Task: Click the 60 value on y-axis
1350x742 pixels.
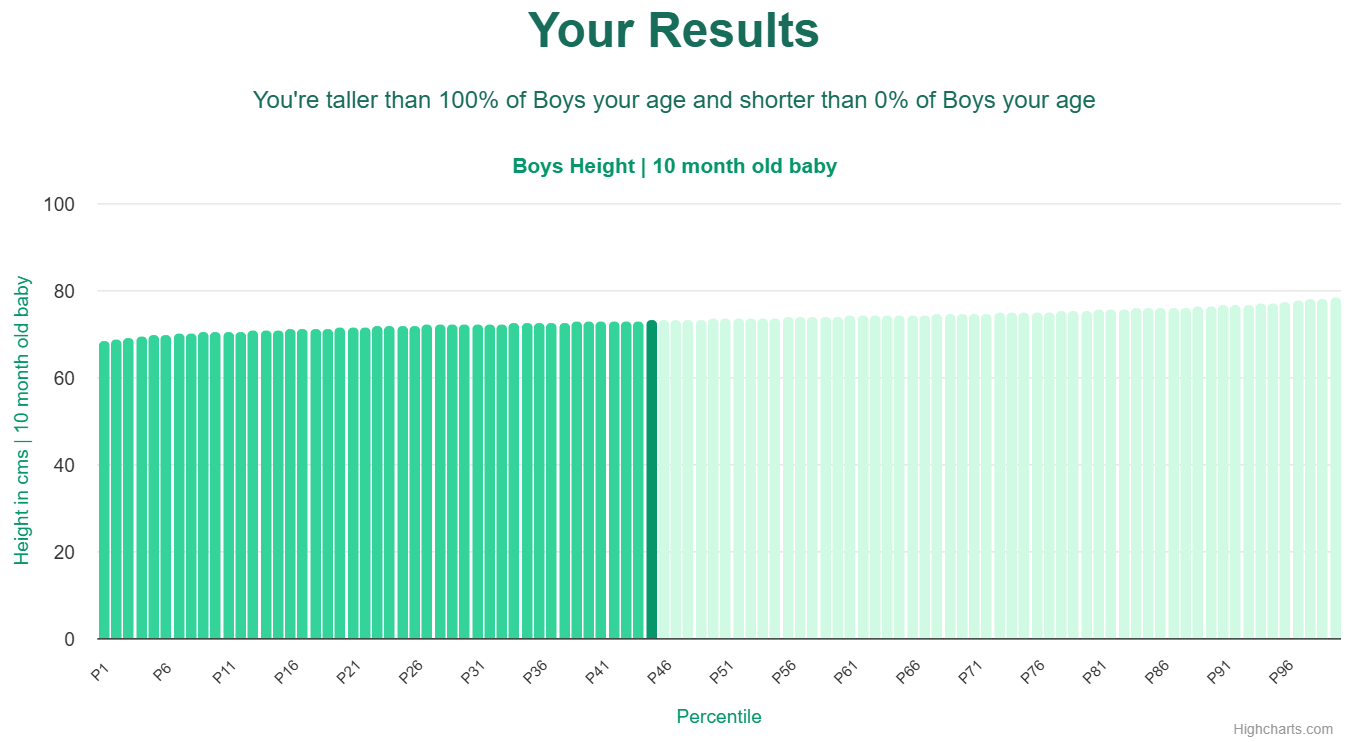Action: 63,378
